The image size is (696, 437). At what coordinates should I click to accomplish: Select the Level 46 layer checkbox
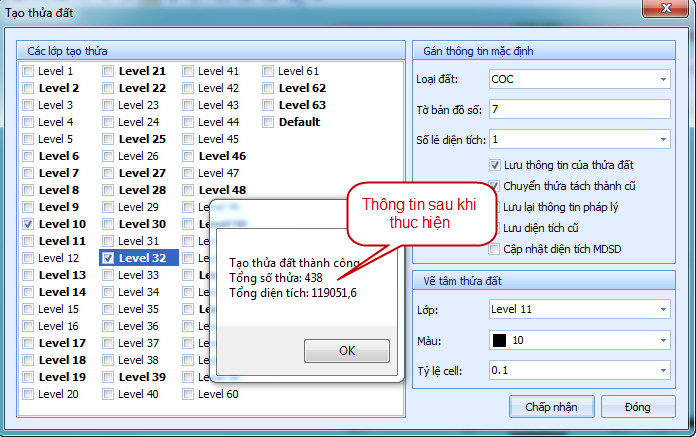click(188, 156)
